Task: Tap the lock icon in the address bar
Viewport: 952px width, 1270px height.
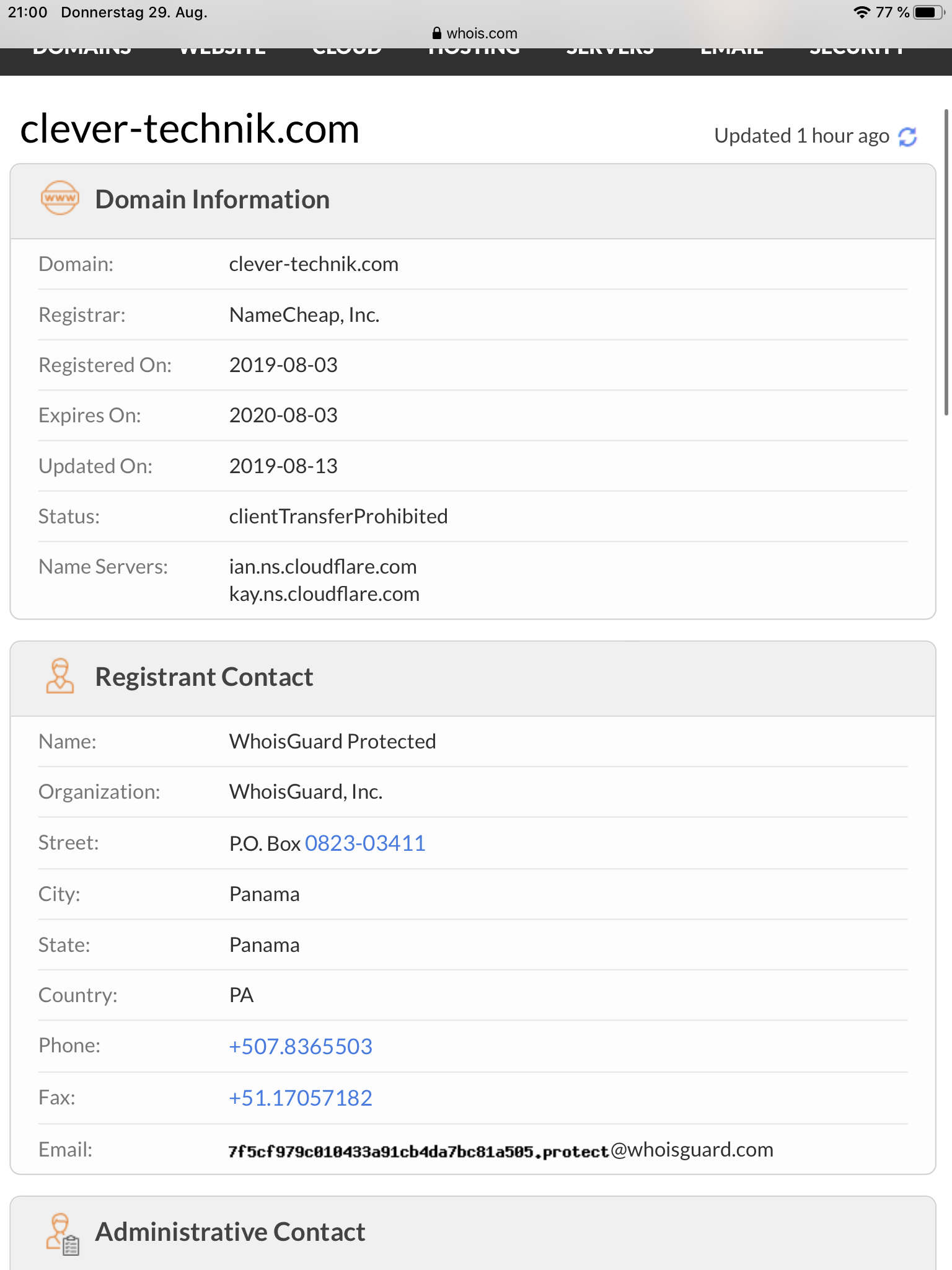Action: coord(437,33)
